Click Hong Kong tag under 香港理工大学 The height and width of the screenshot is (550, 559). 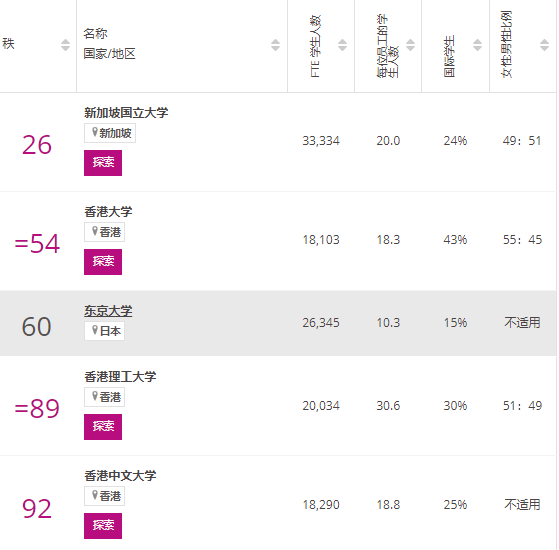[x=104, y=397]
